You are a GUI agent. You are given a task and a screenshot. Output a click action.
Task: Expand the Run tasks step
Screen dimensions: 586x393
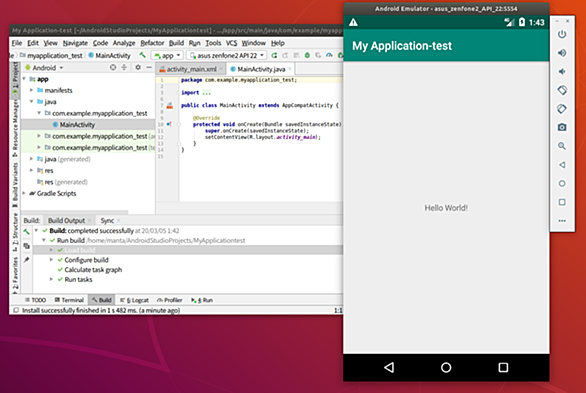pyautogui.click(x=51, y=279)
